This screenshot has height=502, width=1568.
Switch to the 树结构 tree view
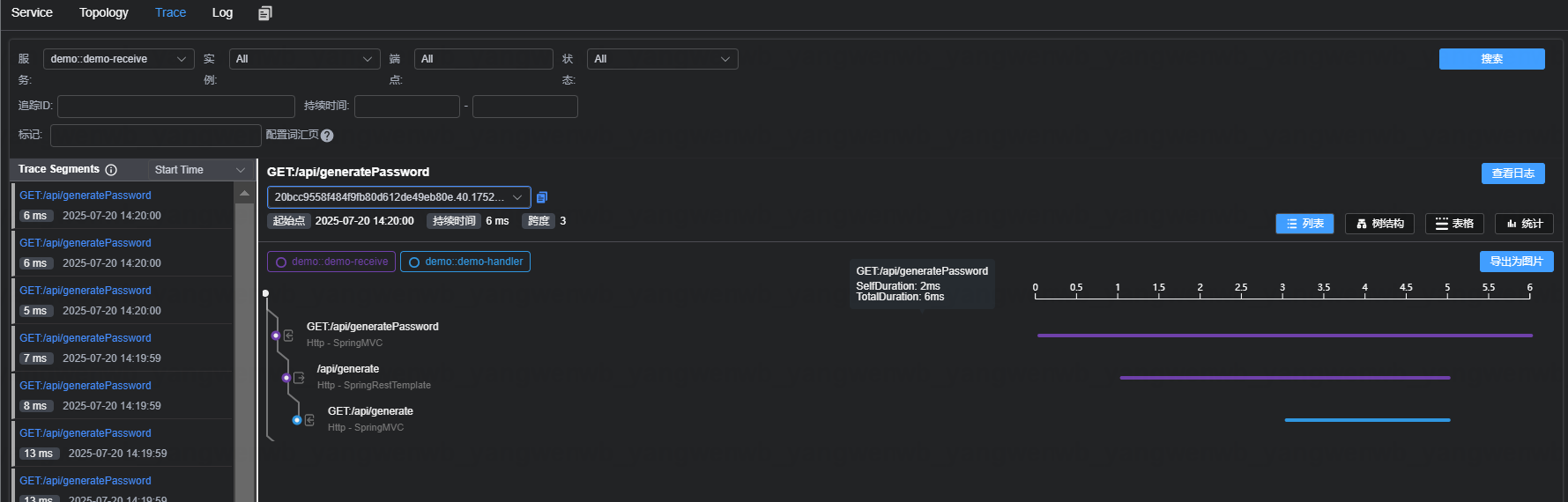tap(1379, 224)
